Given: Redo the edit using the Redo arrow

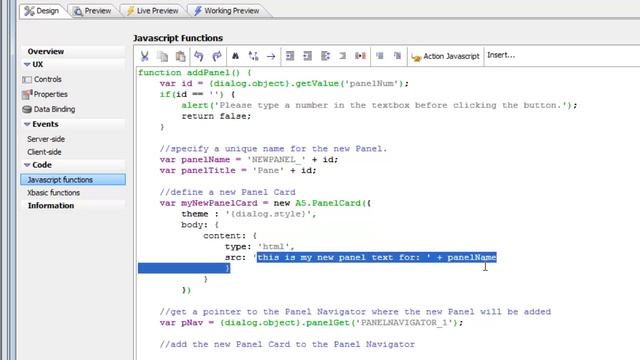Looking at the screenshot, I should pos(217,56).
